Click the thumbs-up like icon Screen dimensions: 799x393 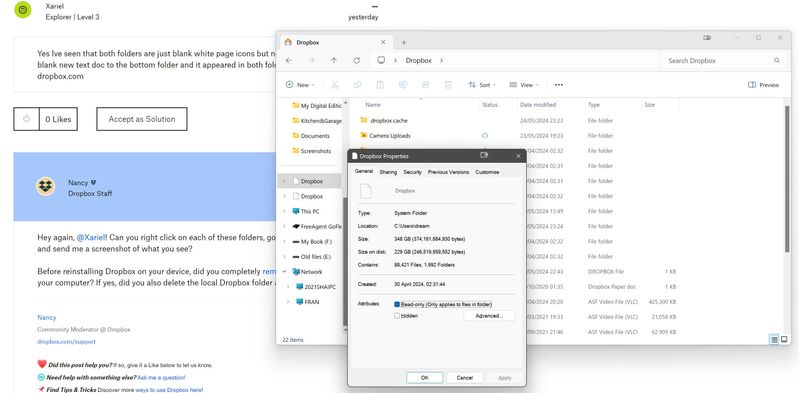[x=26, y=119]
